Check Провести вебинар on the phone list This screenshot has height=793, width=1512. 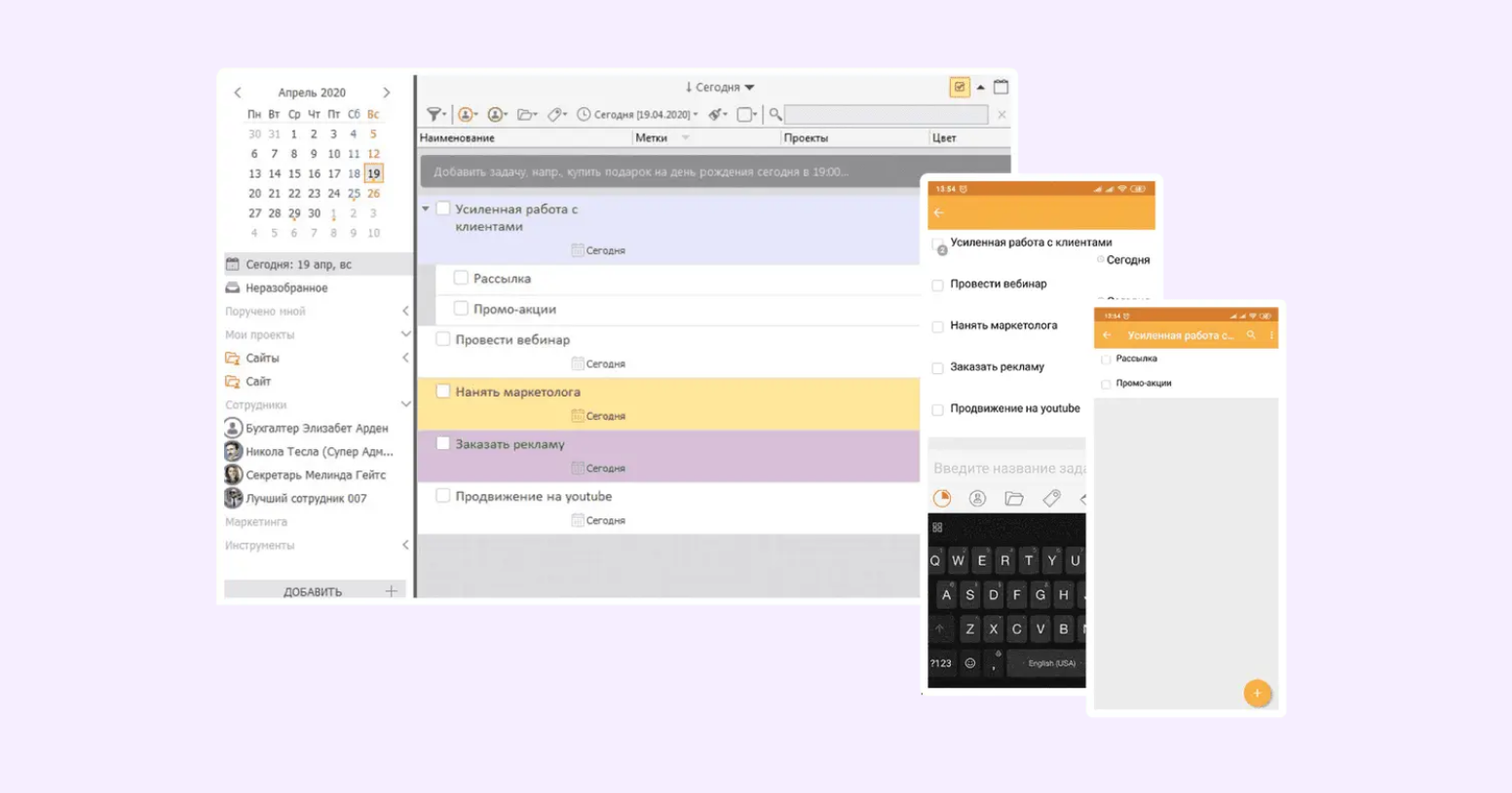(938, 285)
